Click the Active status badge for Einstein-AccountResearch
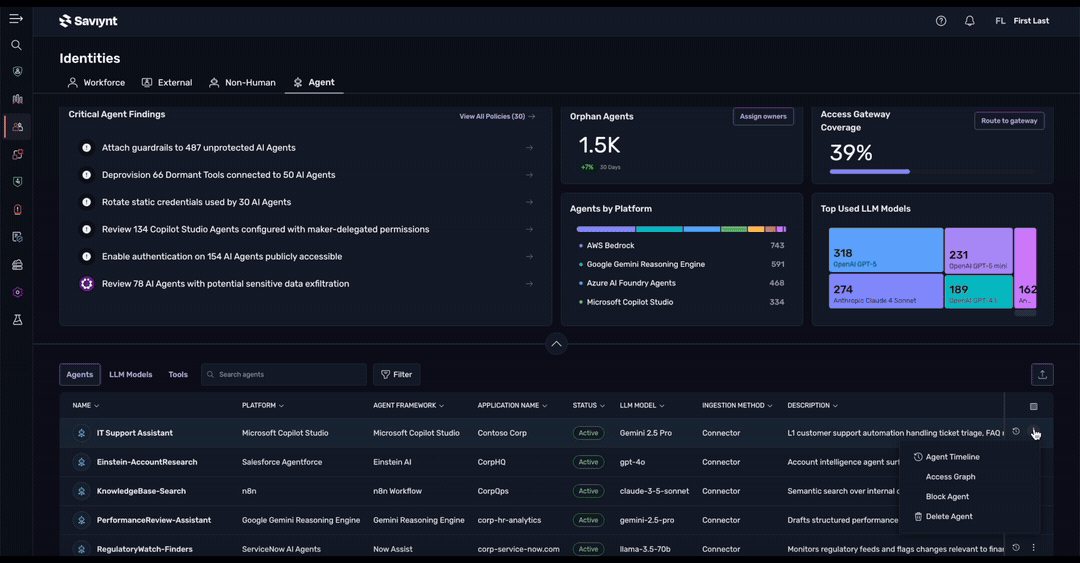The image size is (1080, 563). pos(588,462)
